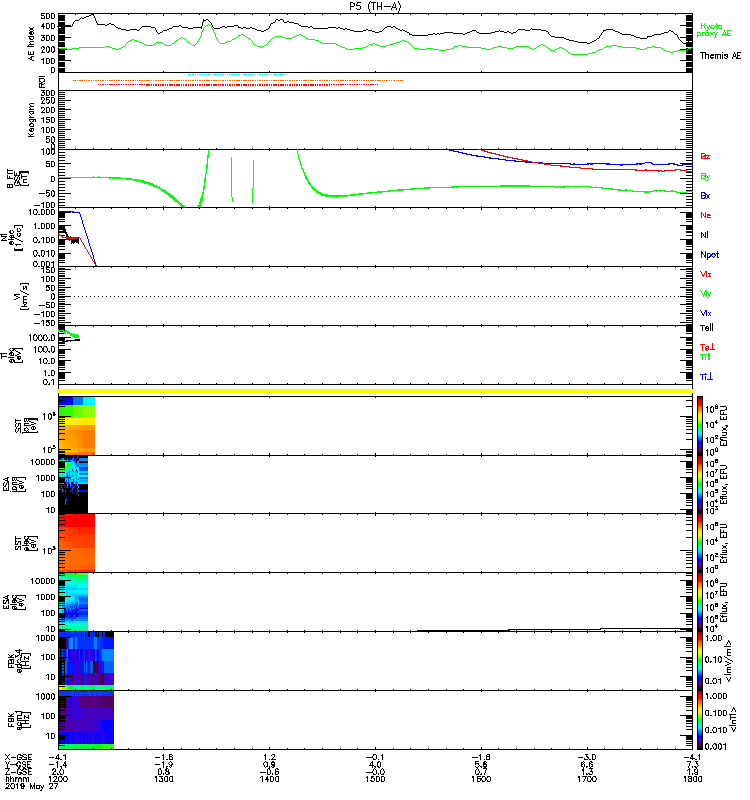The width and height of the screenshot is (750, 800).
Task: Click the ESA ions spectrogram data block
Action: [73, 484]
